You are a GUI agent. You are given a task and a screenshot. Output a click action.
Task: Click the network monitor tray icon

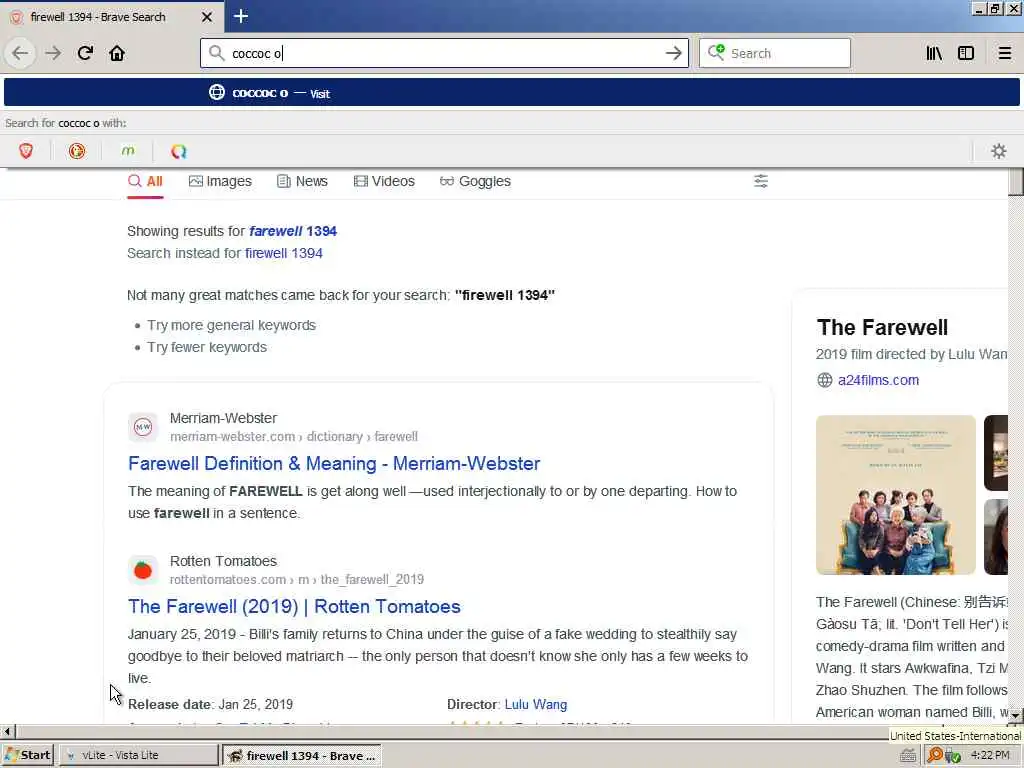pyautogui.click(x=953, y=756)
